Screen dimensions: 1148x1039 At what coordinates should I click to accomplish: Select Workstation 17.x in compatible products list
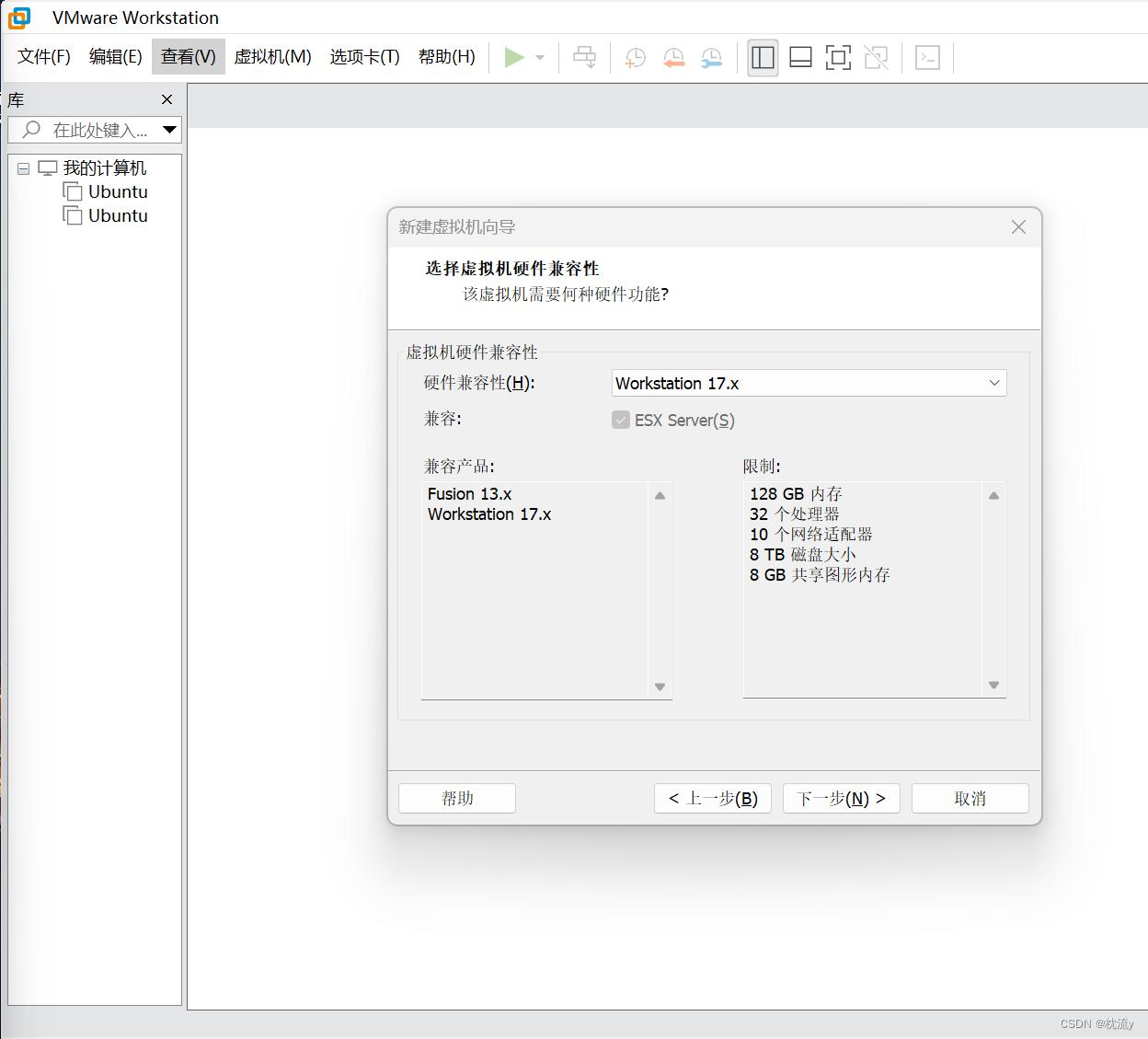tap(489, 514)
